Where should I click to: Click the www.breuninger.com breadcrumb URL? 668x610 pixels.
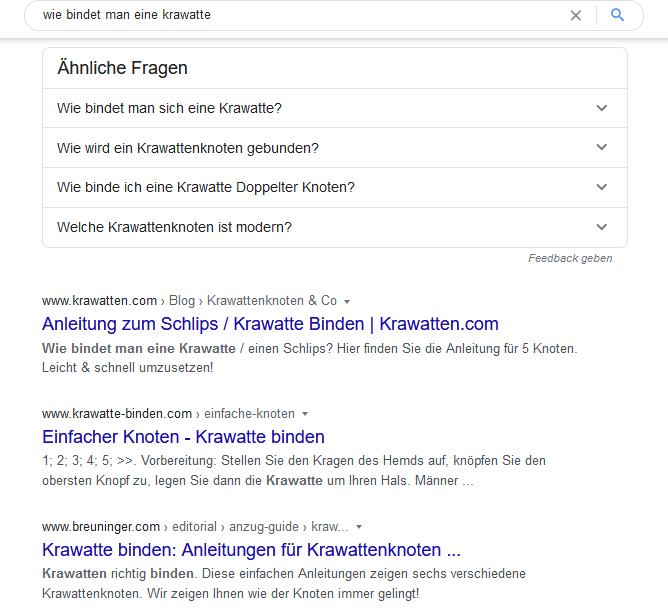click(x=101, y=526)
